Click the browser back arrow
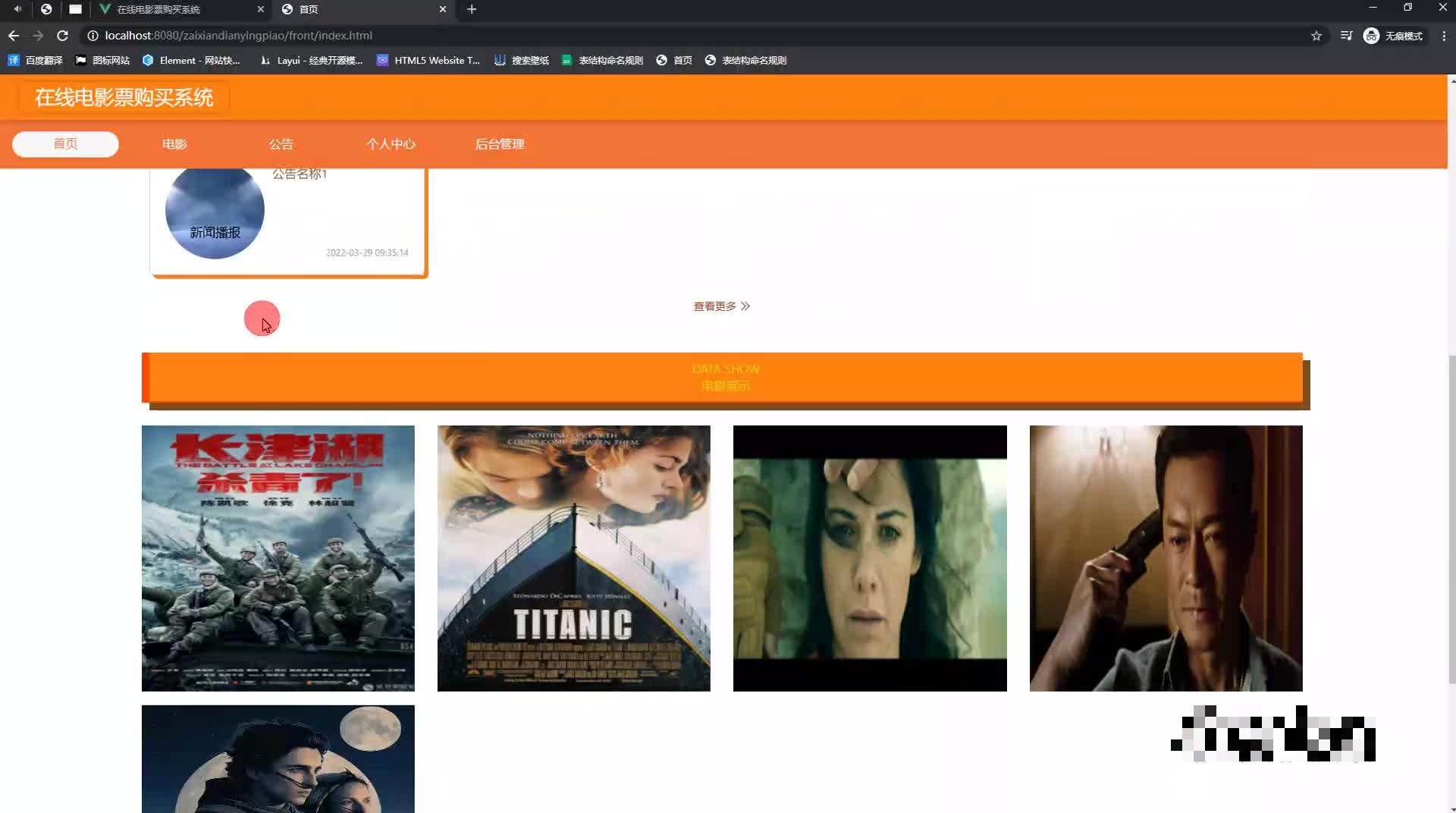Viewport: 1456px width, 813px height. click(x=14, y=36)
